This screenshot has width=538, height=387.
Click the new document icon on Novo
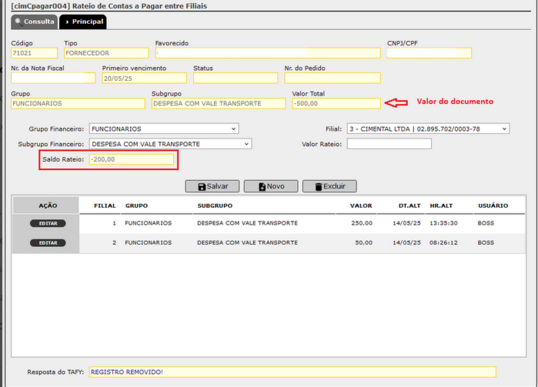click(262, 187)
